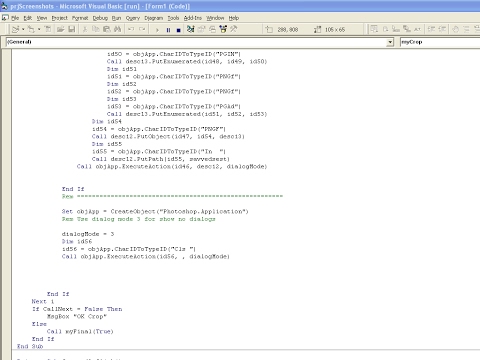Click the Undo arrow icon
The width and height of the screenshot is (480, 360).
point(131,29)
